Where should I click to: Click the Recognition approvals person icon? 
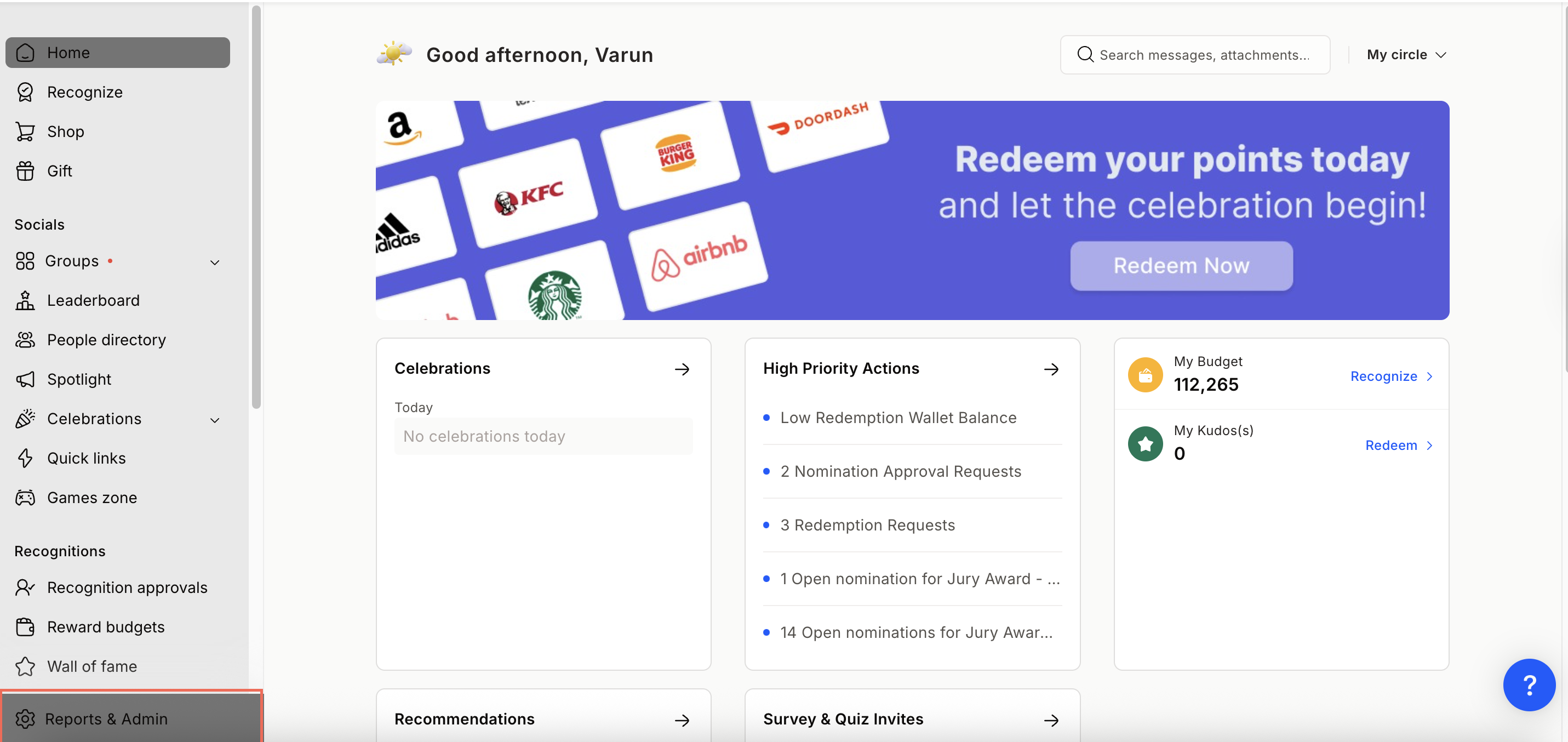(x=25, y=588)
